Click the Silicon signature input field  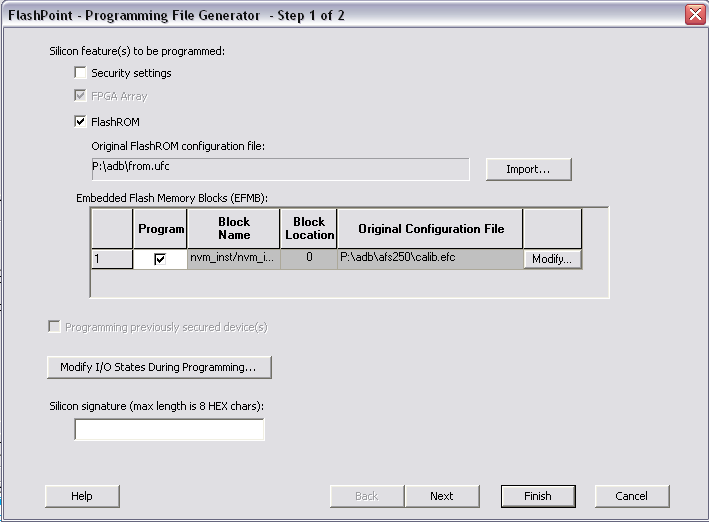point(170,429)
